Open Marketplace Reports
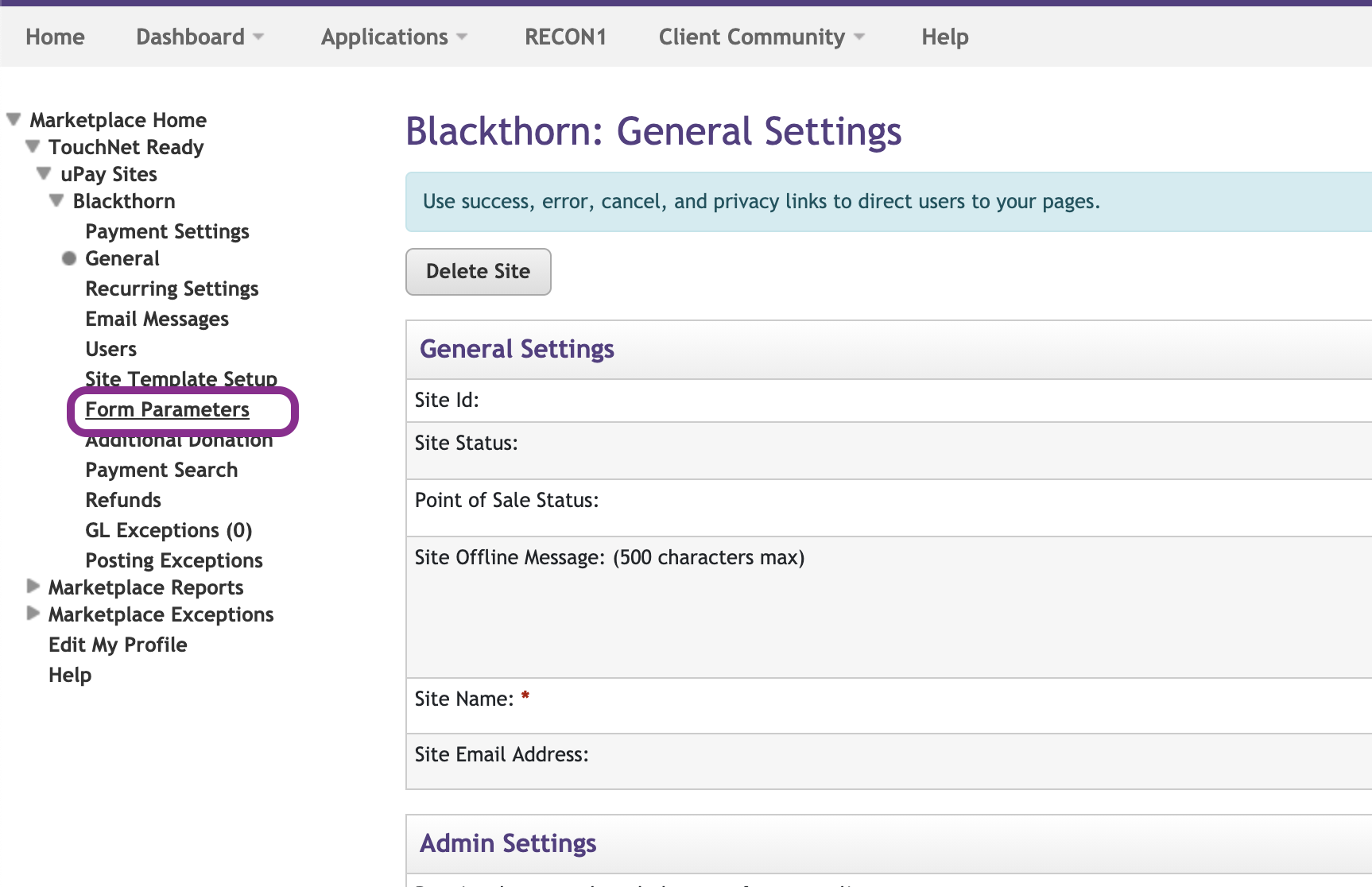 click(146, 587)
